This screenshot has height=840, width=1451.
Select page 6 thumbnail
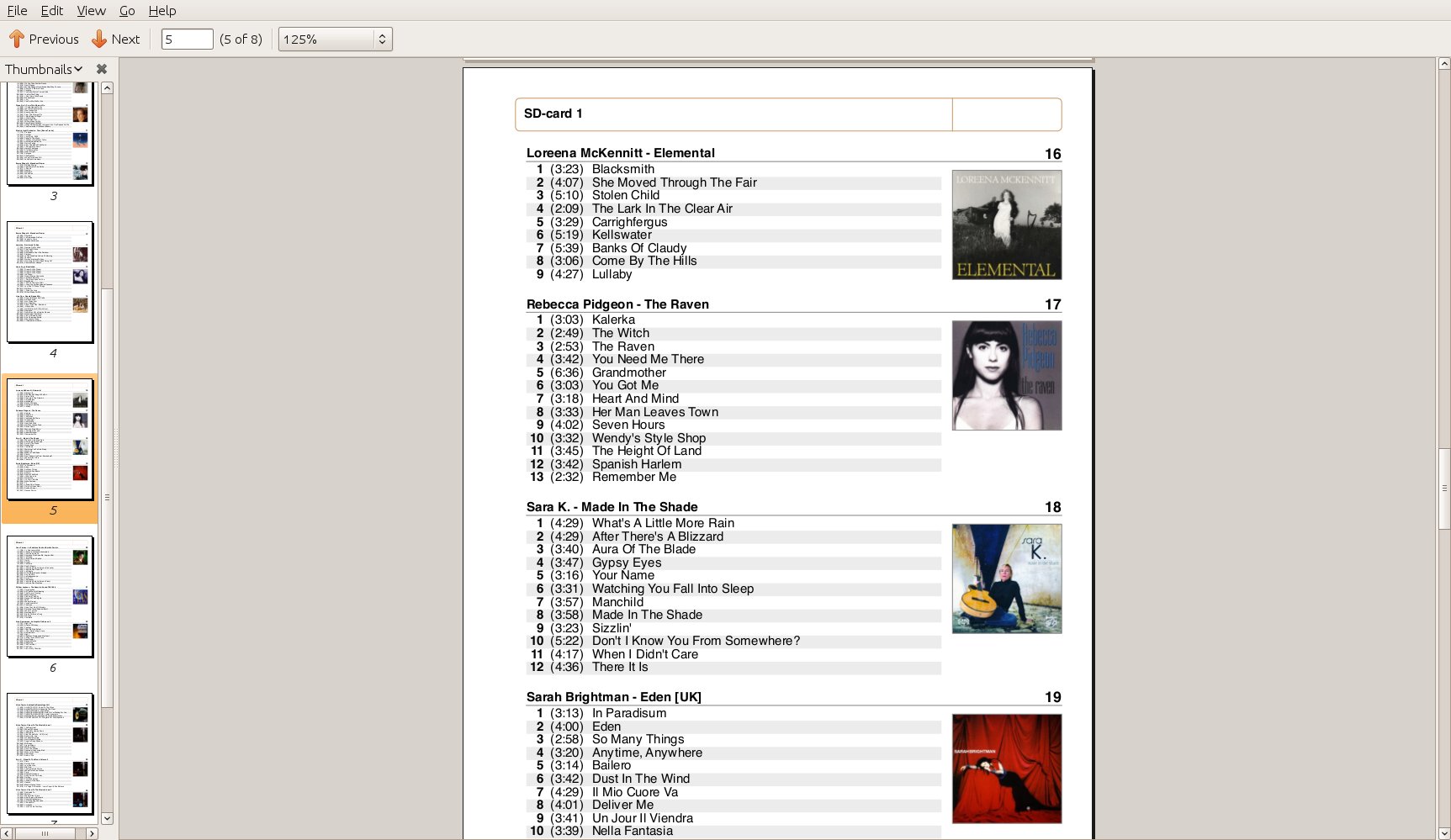tap(50, 596)
